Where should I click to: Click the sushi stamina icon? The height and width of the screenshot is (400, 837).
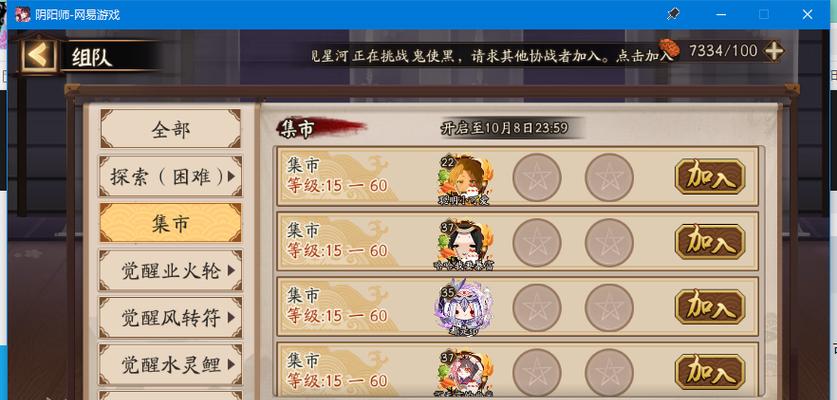[669, 48]
